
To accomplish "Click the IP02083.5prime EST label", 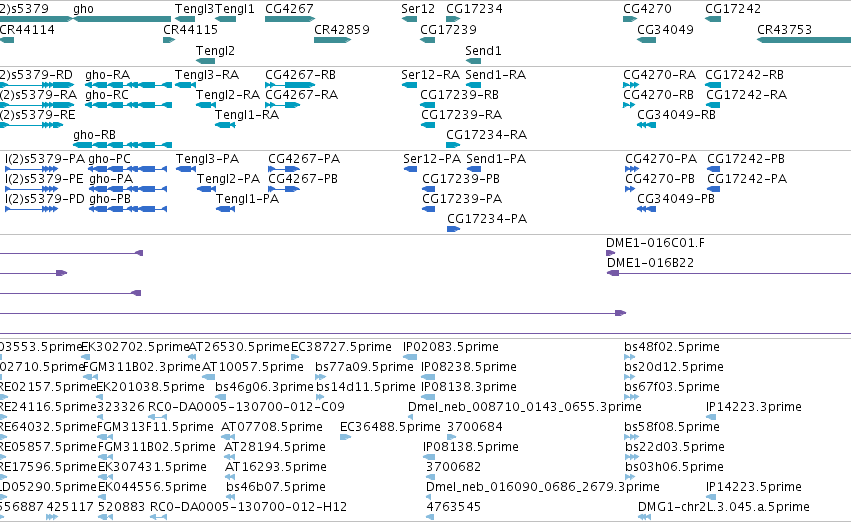I will pos(450,346).
